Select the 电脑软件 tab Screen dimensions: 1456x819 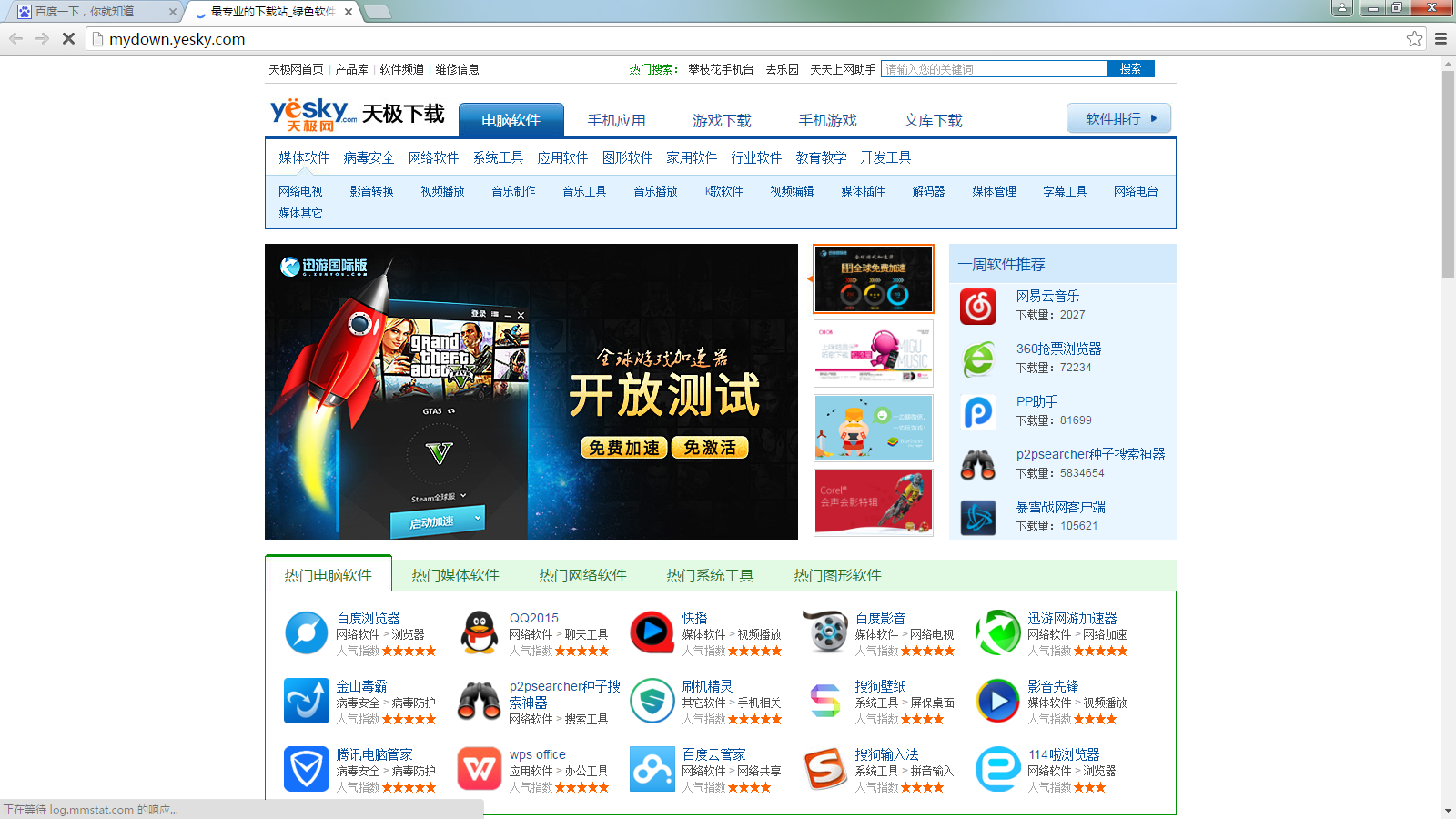[x=511, y=120]
